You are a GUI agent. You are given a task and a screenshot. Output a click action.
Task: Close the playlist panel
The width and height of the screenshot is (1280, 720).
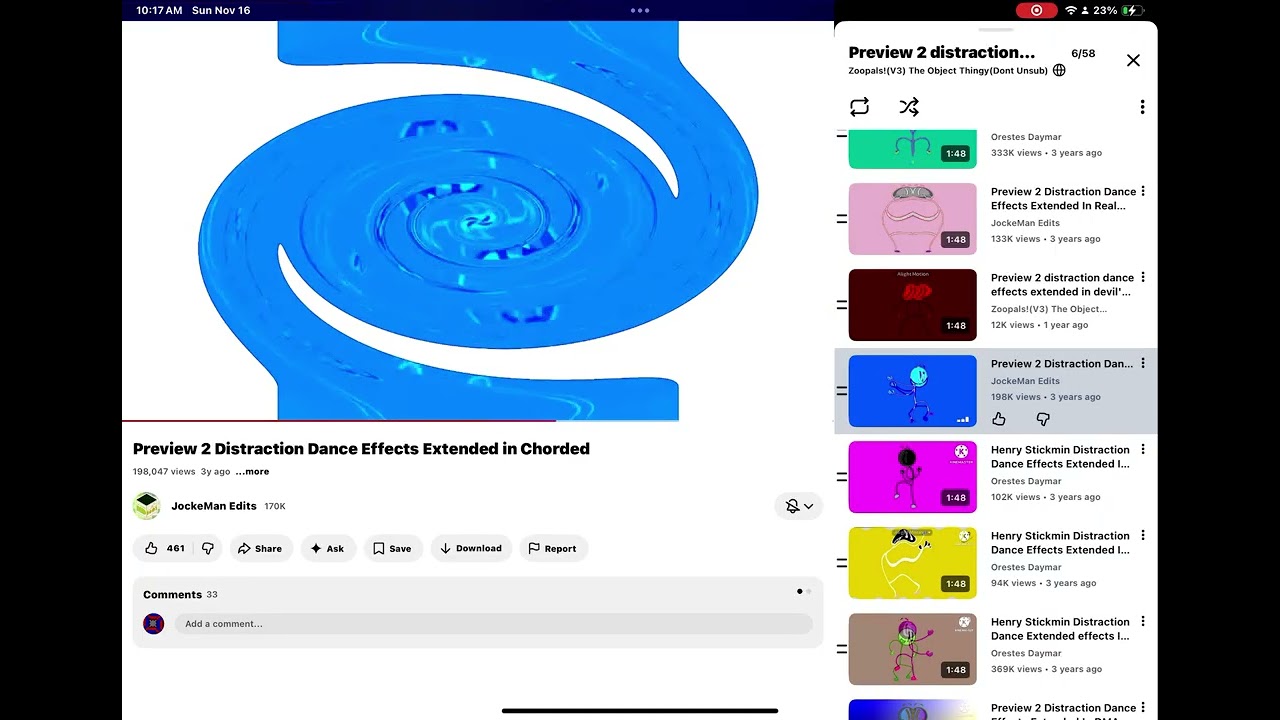(1133, 60)
